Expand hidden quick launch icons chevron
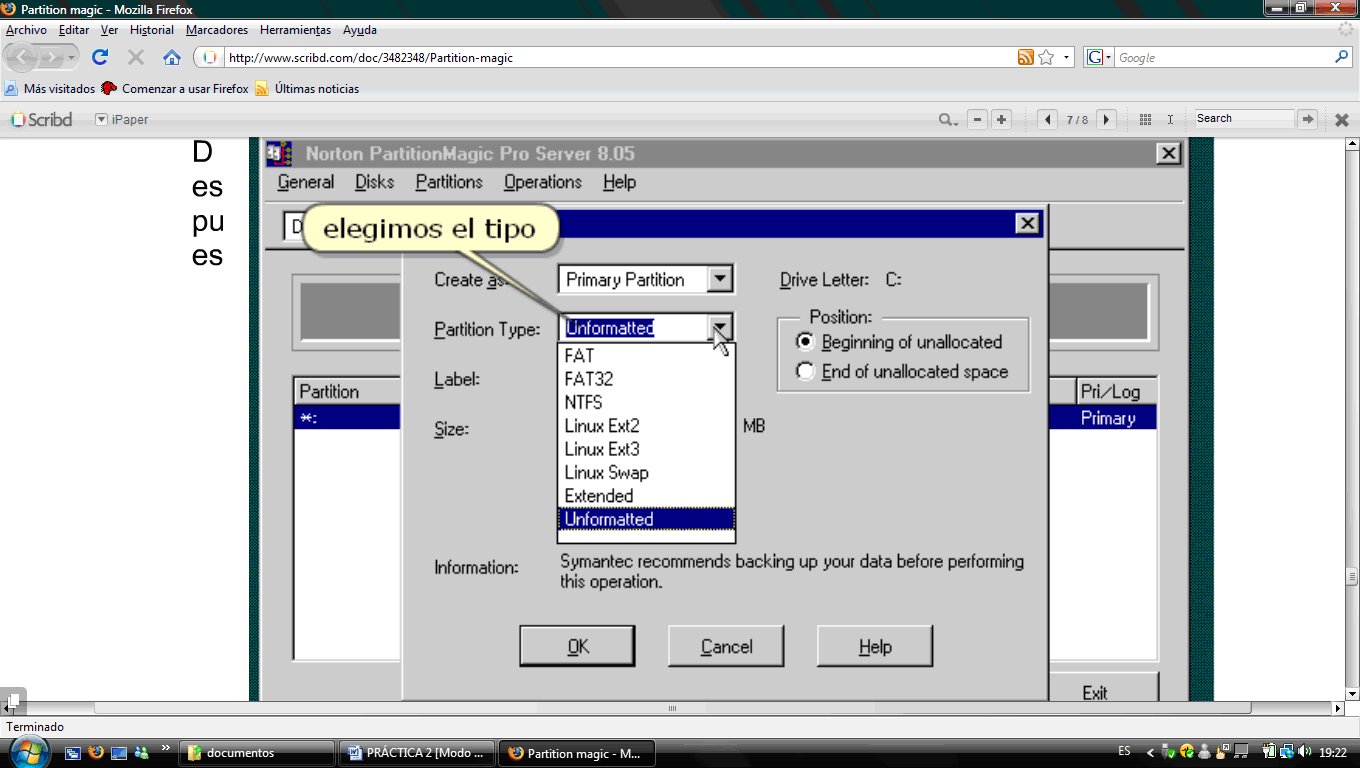This screenshot has height=768, width=1360. click(x=165, y=747)
